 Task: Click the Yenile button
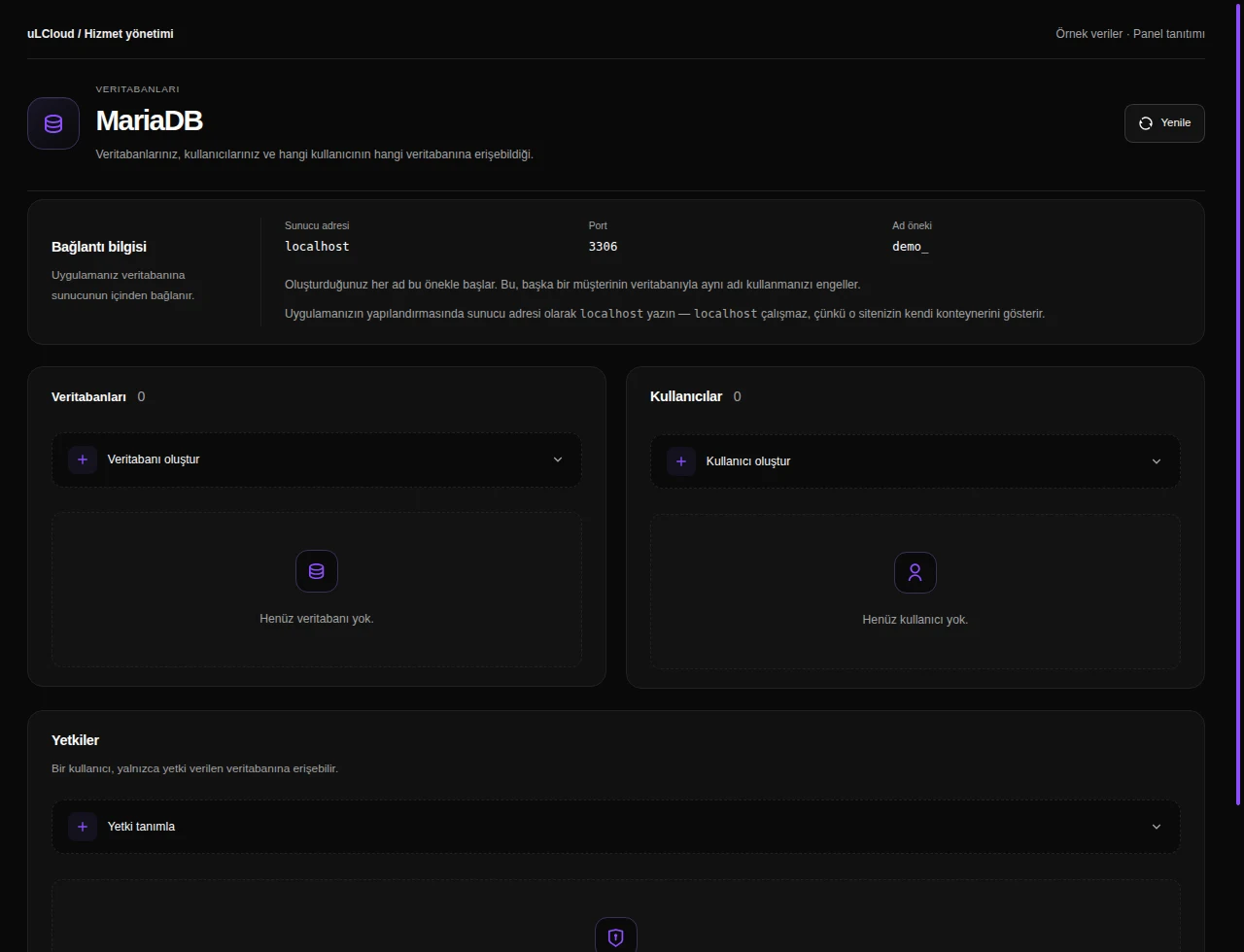1164,123
